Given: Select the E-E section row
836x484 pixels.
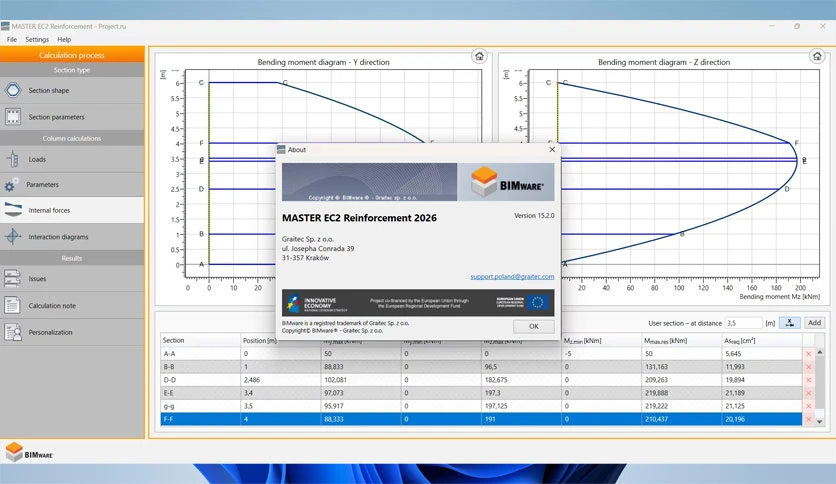Looking at the screenshot, I should click(481, 393).
